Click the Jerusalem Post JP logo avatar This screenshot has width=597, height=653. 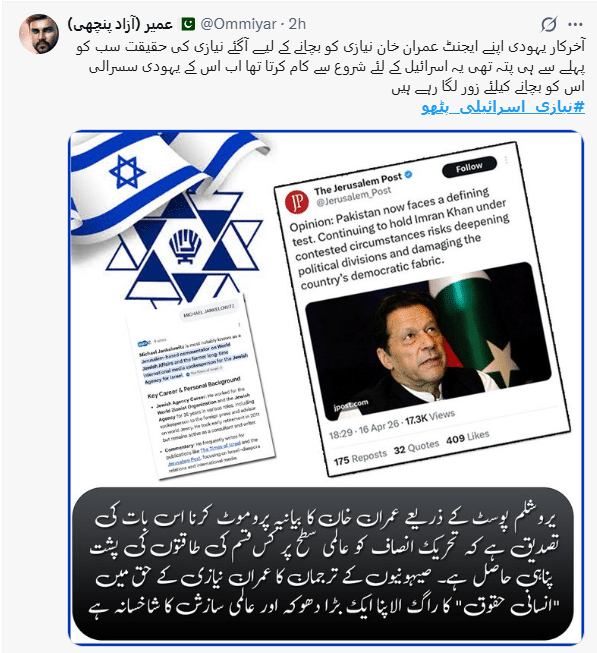pyautogui.click(x=297, y=202)
